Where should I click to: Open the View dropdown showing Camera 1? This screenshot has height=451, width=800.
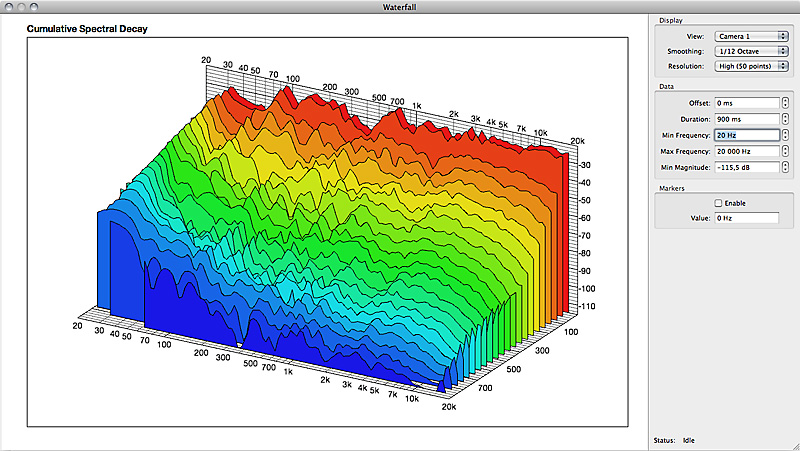(751, 36)
